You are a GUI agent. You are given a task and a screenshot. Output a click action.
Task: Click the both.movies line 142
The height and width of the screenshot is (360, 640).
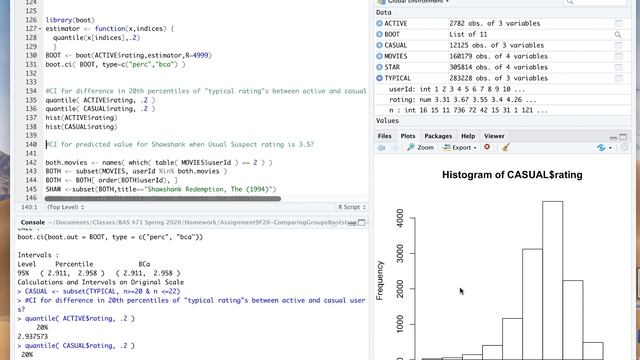[159, 162]
